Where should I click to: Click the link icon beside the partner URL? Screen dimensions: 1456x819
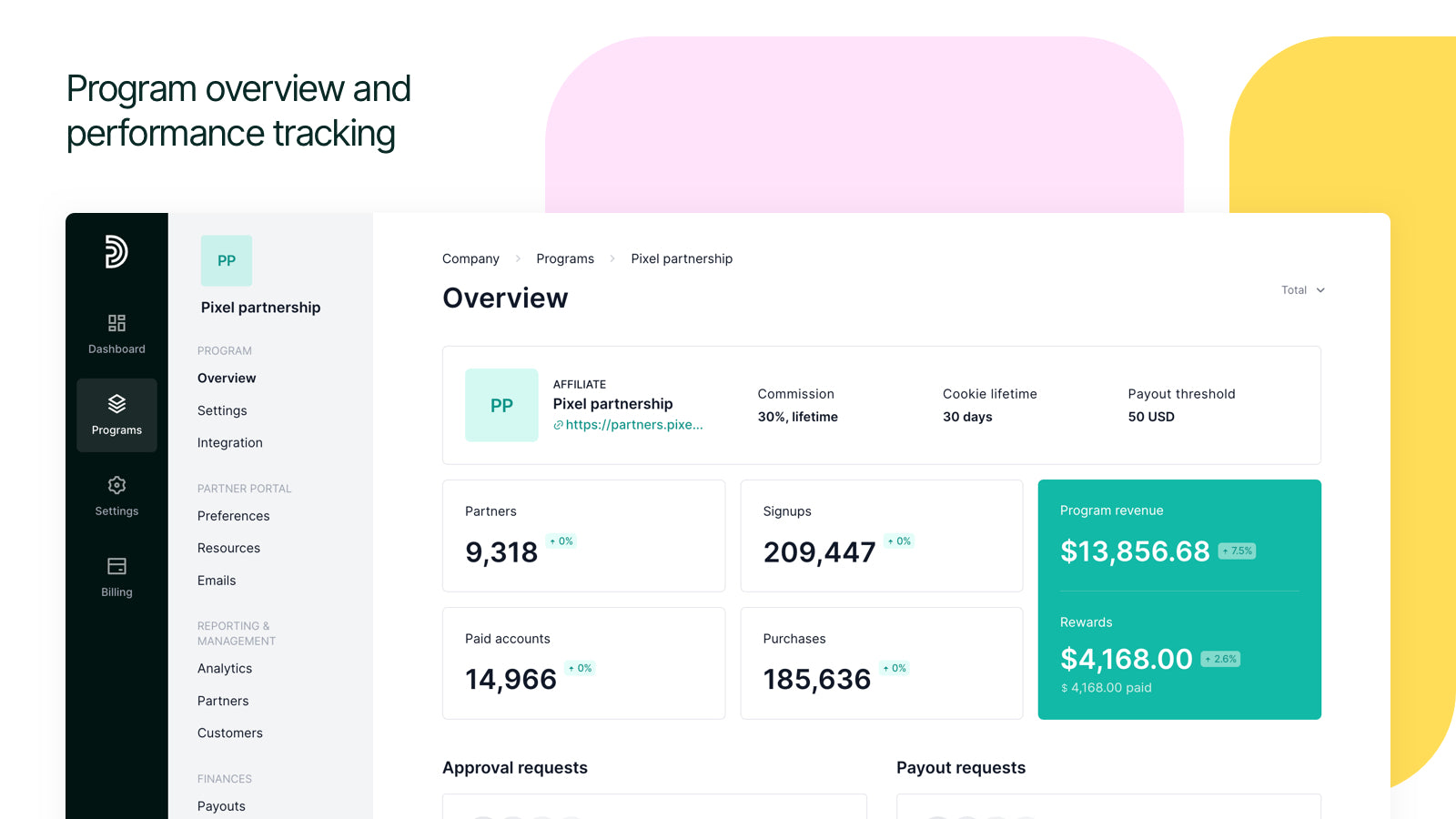(559, 424)
